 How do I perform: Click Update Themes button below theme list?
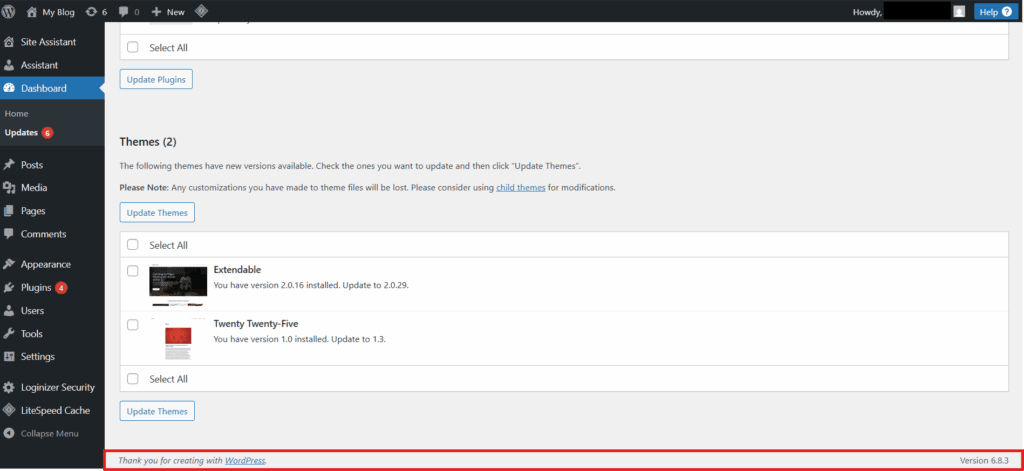[157, 412]
